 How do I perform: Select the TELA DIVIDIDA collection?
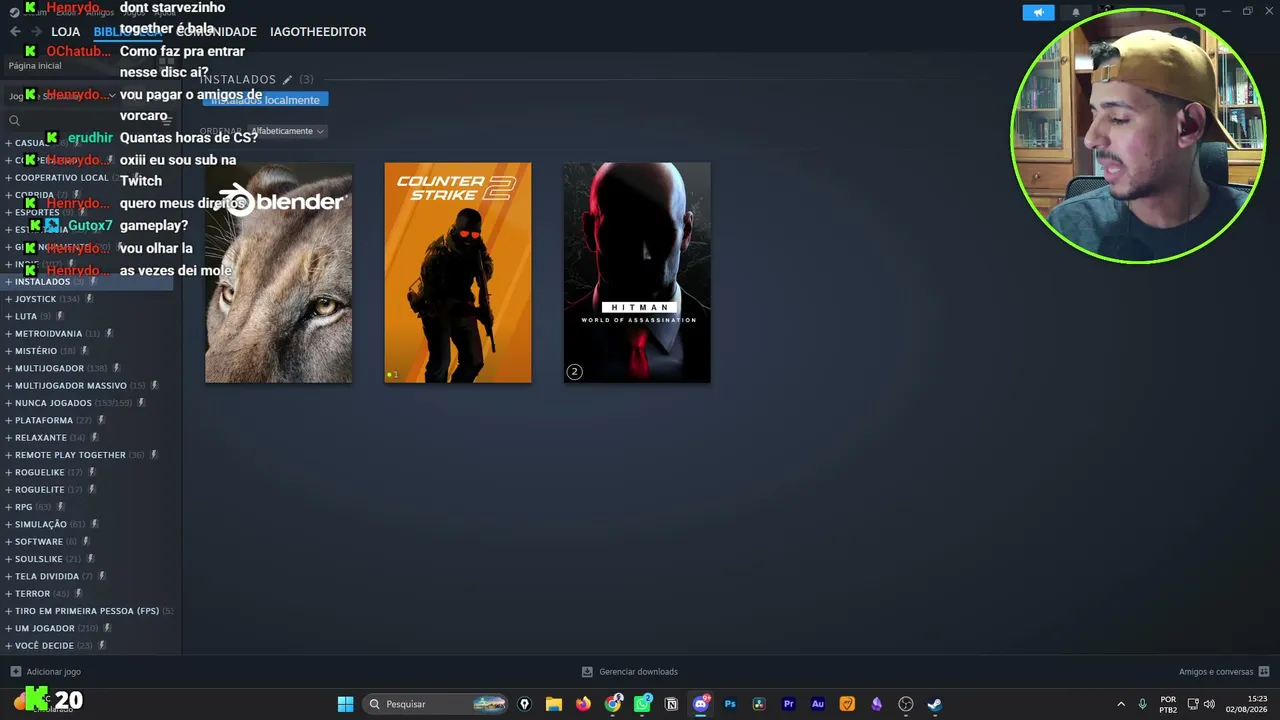click(47, 577)
